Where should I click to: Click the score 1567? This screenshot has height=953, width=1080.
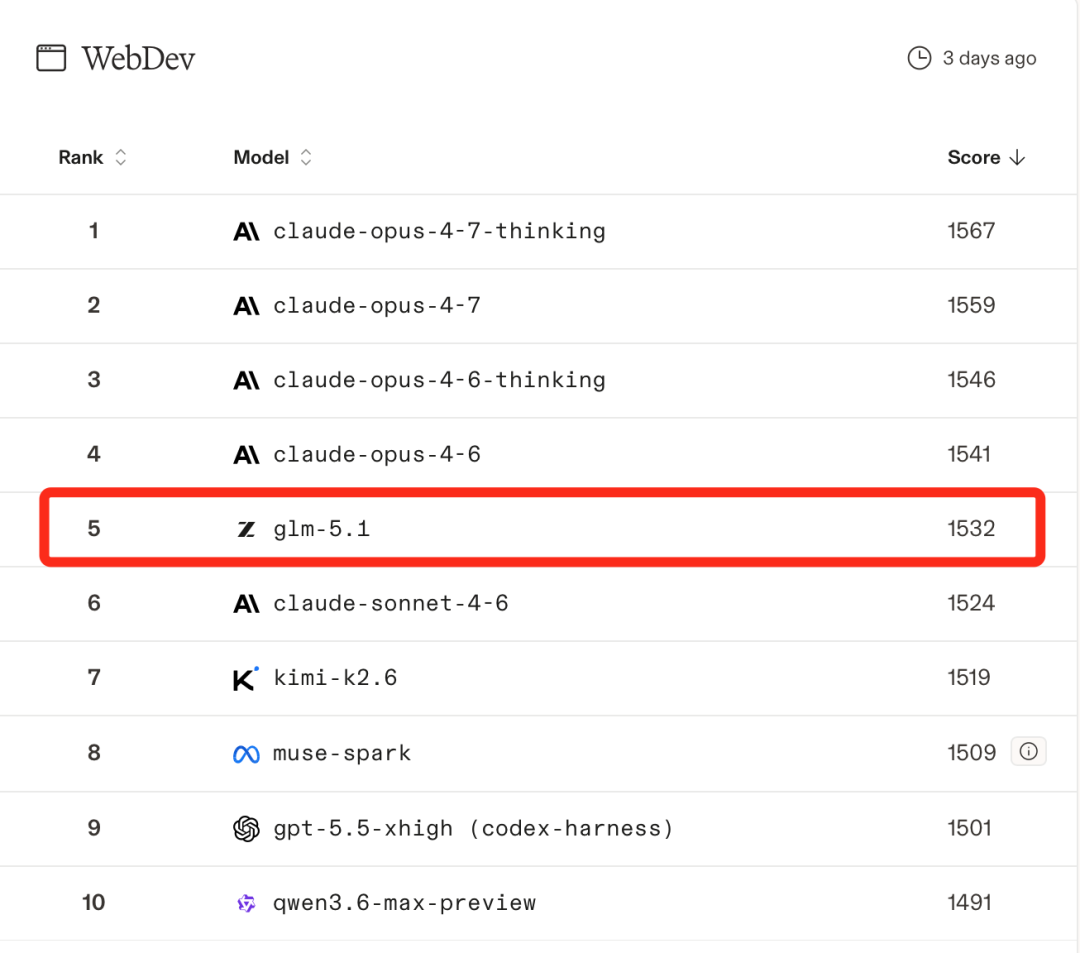(x=971, y=231)
